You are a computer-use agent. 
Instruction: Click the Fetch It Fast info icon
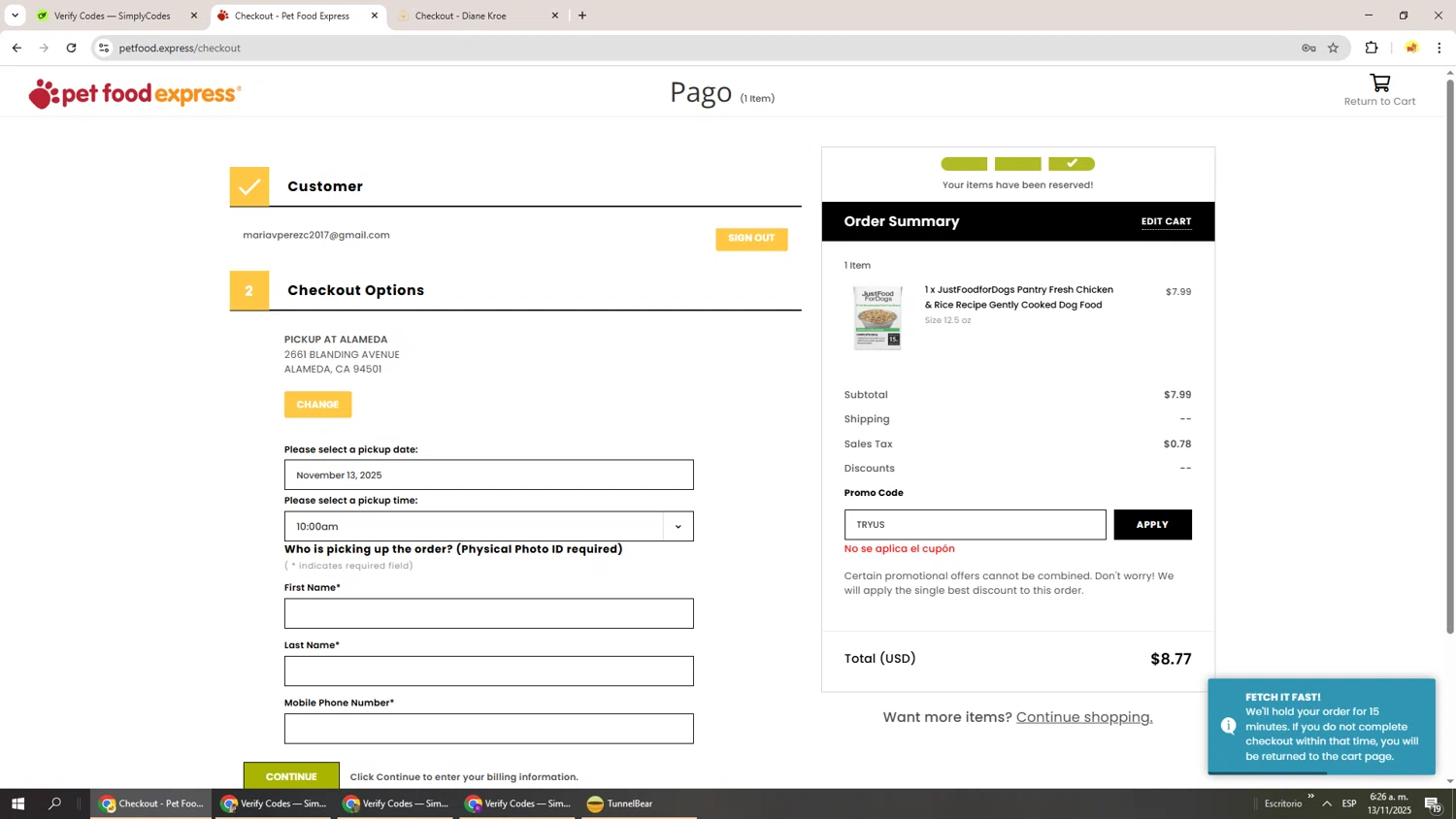(1228, 726)
